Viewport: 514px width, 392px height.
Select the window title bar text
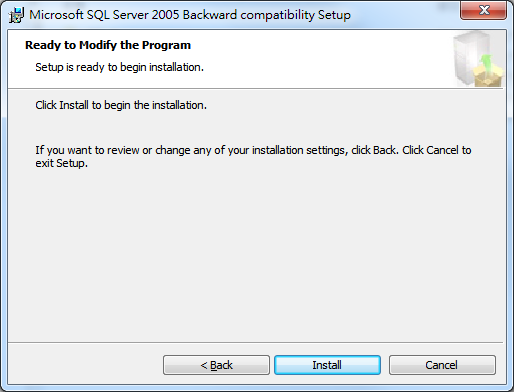[190, 15]
